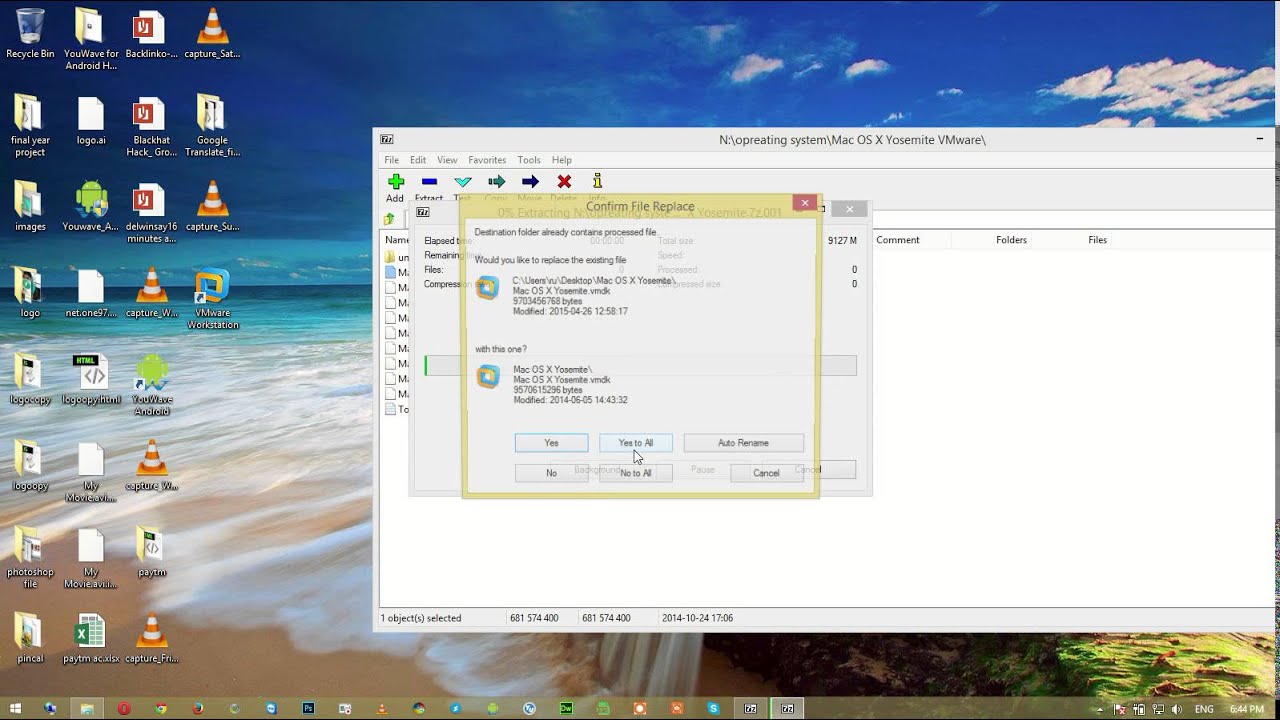Image resolution: width=1280 pixels, height=720 pixels.
Task: Open the Edit menu in 7-Zip
Action: [418, 160]
